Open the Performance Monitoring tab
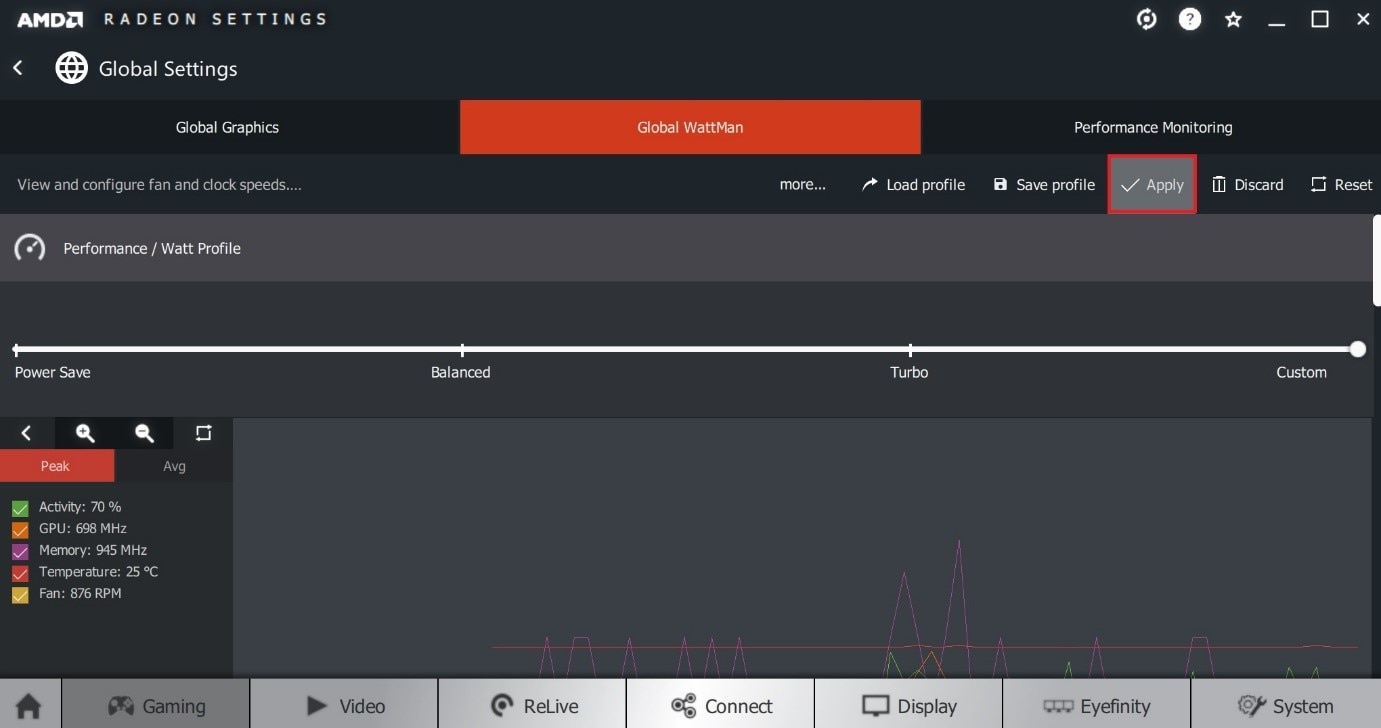This screenshot has height=728, width=1381. point(1152,127)
